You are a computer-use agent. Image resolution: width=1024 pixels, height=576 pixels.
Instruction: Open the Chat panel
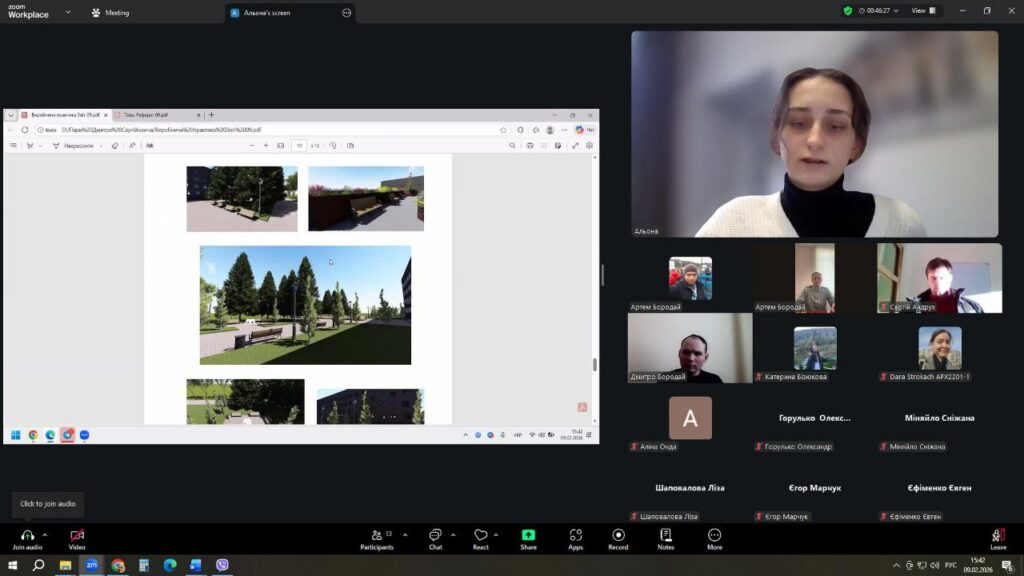click(x=435, y=535)
